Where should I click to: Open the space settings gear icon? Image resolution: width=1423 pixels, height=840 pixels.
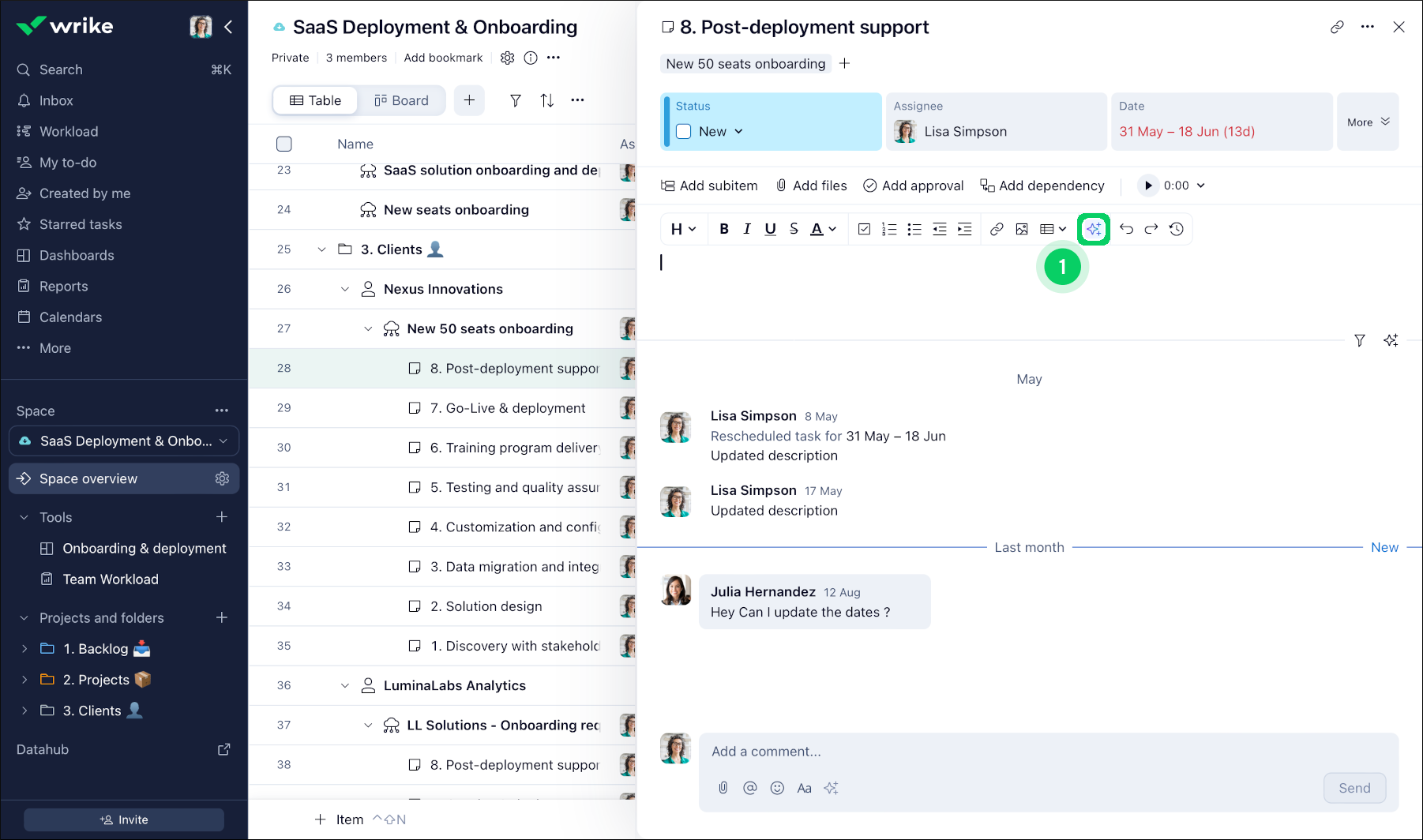507,58
